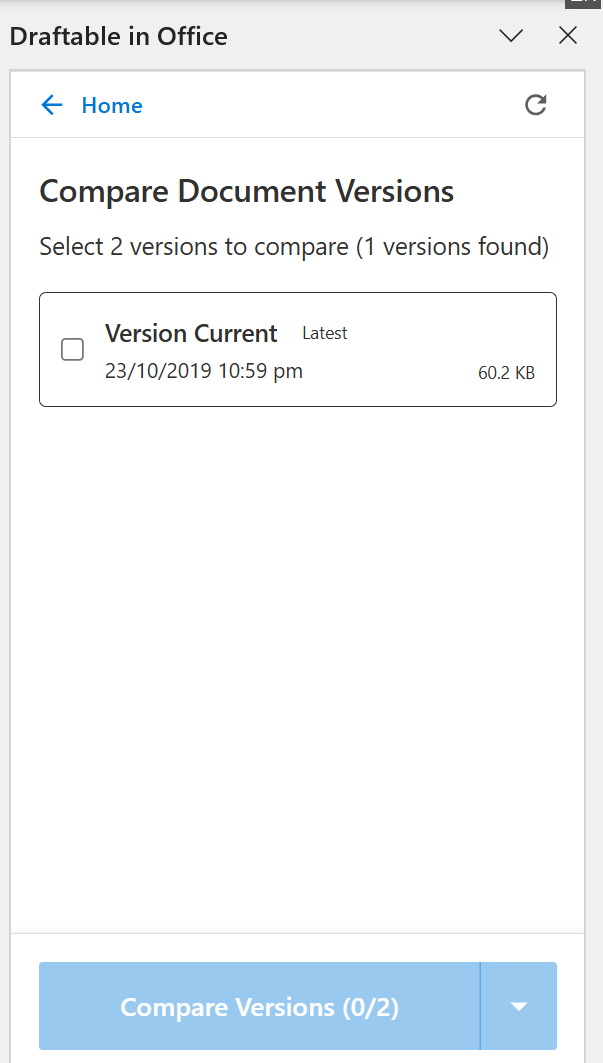
Task: Click the 60.2 KB version size label
Action: [x=506, y=372]
